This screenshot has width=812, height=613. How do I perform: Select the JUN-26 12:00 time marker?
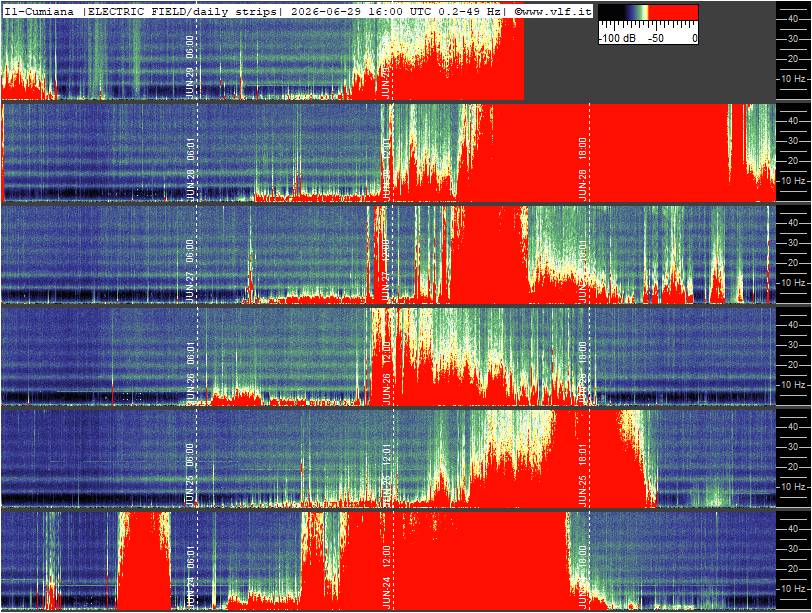(x=386, y=373)
